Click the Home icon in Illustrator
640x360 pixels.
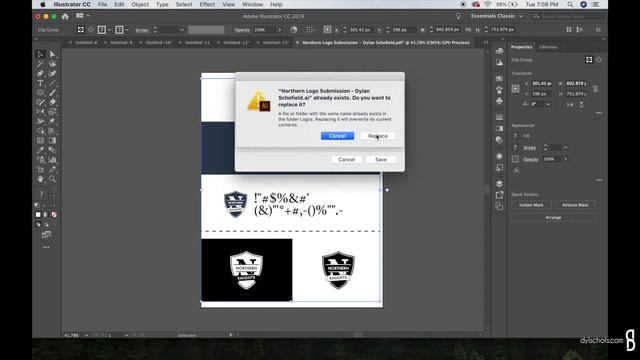click(x=65, y=16)
